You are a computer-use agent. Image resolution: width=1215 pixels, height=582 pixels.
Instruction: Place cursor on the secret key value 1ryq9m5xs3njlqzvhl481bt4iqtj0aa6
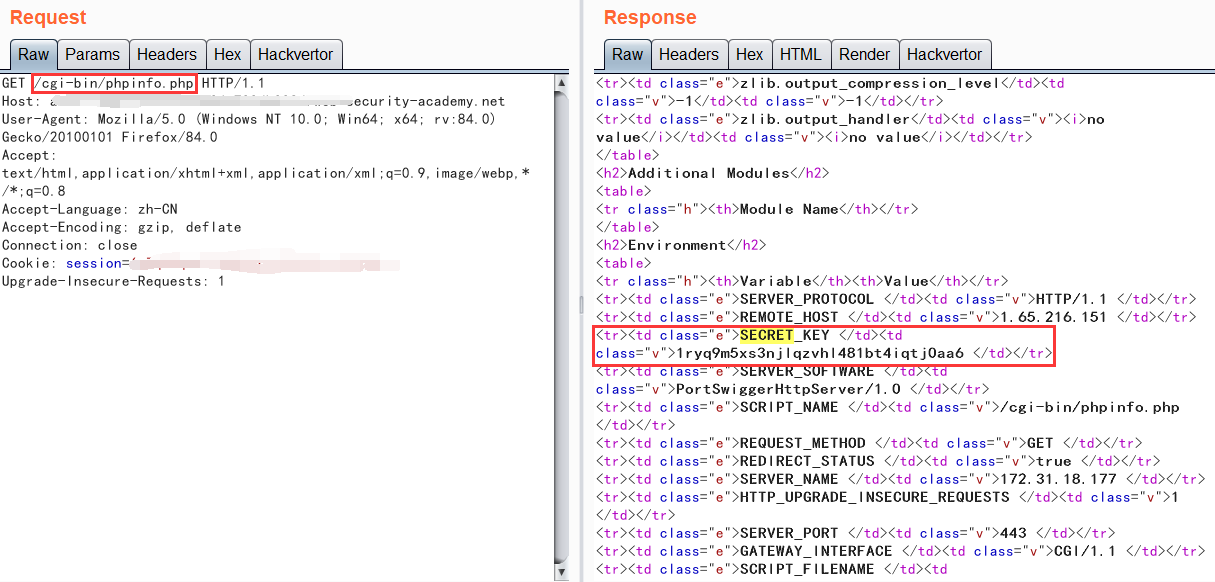point(820,353)
